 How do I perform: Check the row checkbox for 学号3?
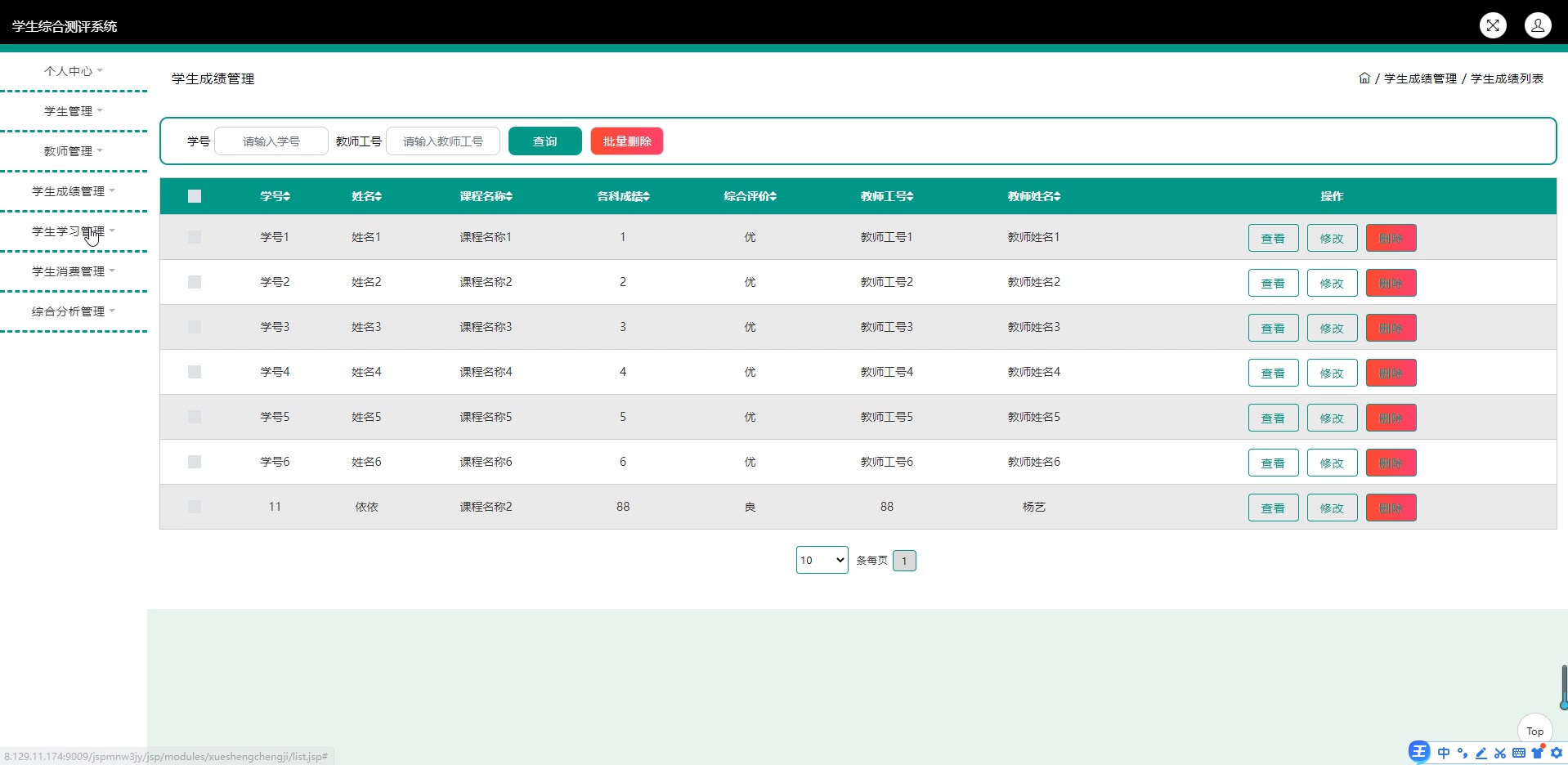point(195,327)
